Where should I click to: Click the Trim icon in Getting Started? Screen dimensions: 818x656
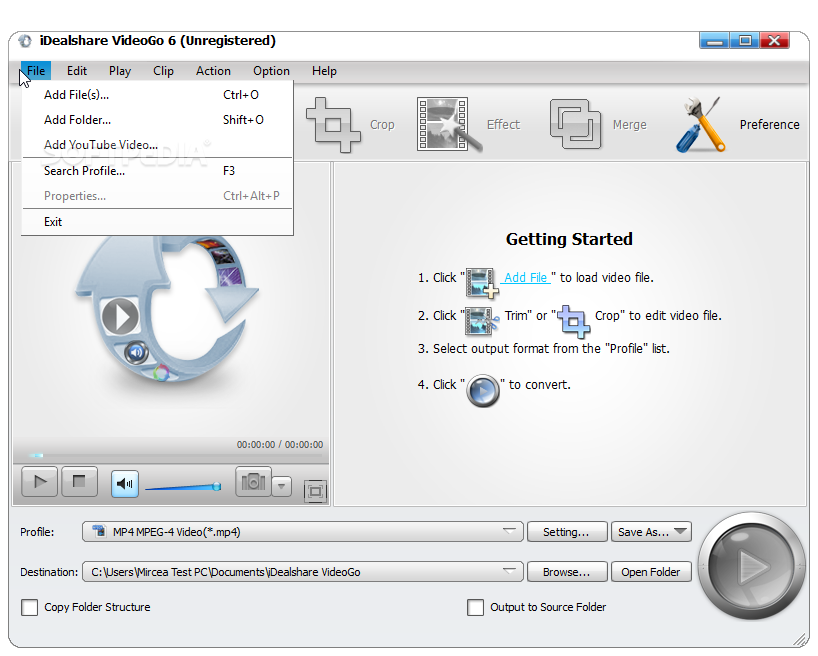(x=482, y=320)
